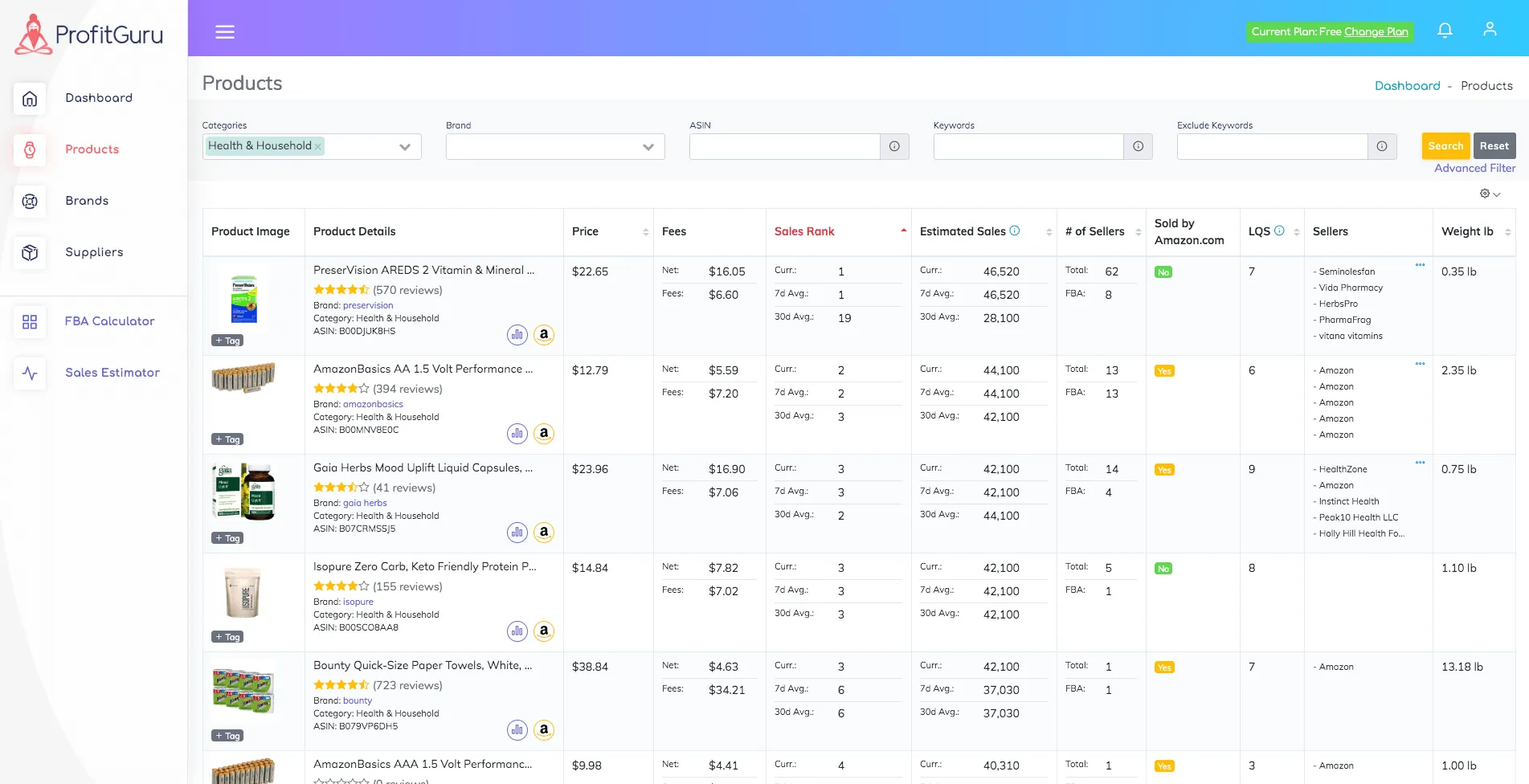Click the Advanced Filter link
This screenshot has width=1529, height=784.
[1474, 168]
